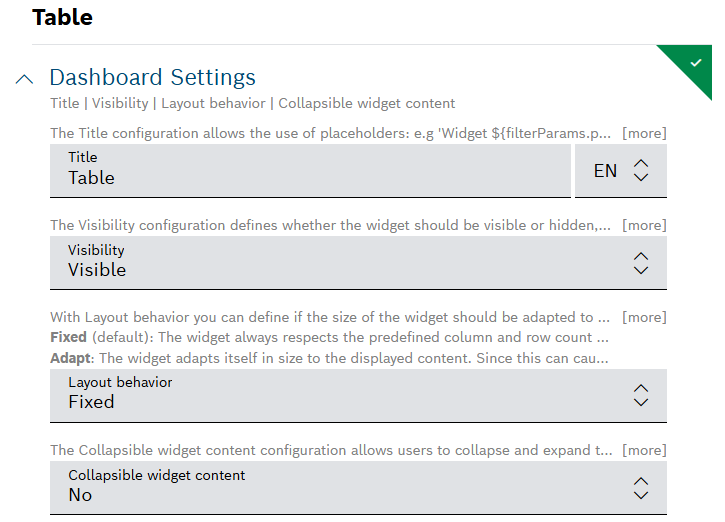Click the Table page heading
The height and width of the screenshot is (522, 725).
click(62, 17)
